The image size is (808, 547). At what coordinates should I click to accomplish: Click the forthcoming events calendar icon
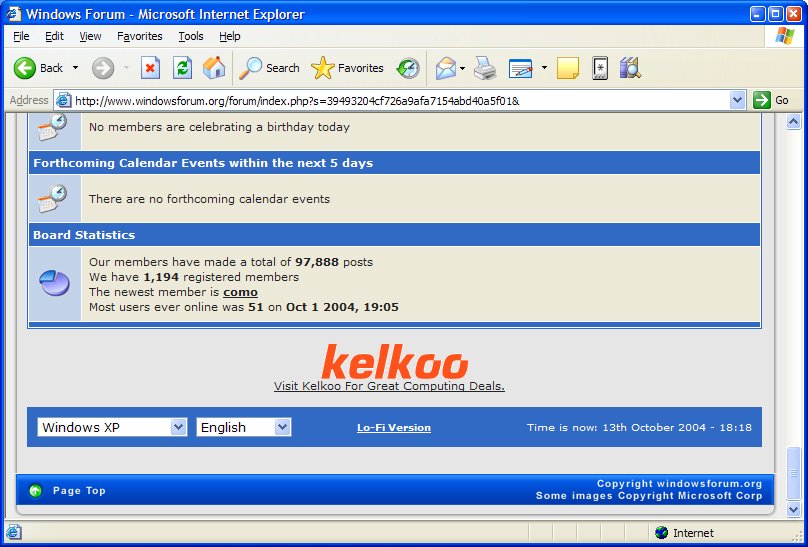point(53,198)
